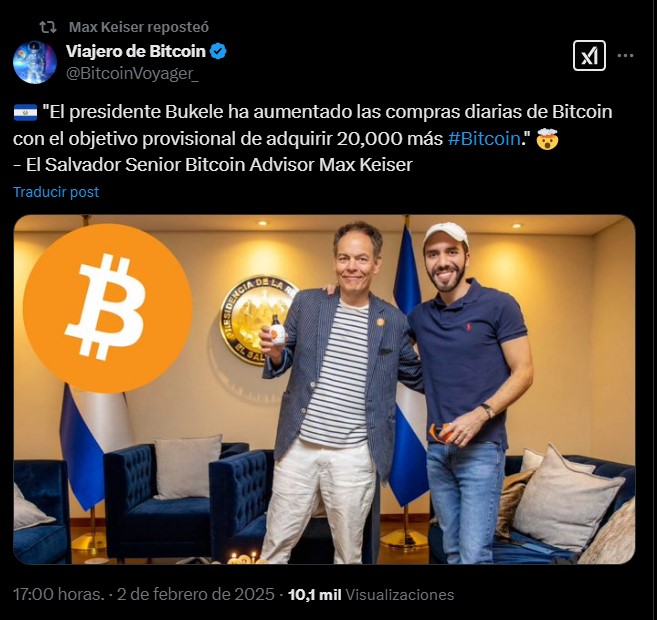Image resolution: width=657 pixels, height=620 pixels.
Task: Open the three-dot more options menu
Action: click(x=625, y=56)
